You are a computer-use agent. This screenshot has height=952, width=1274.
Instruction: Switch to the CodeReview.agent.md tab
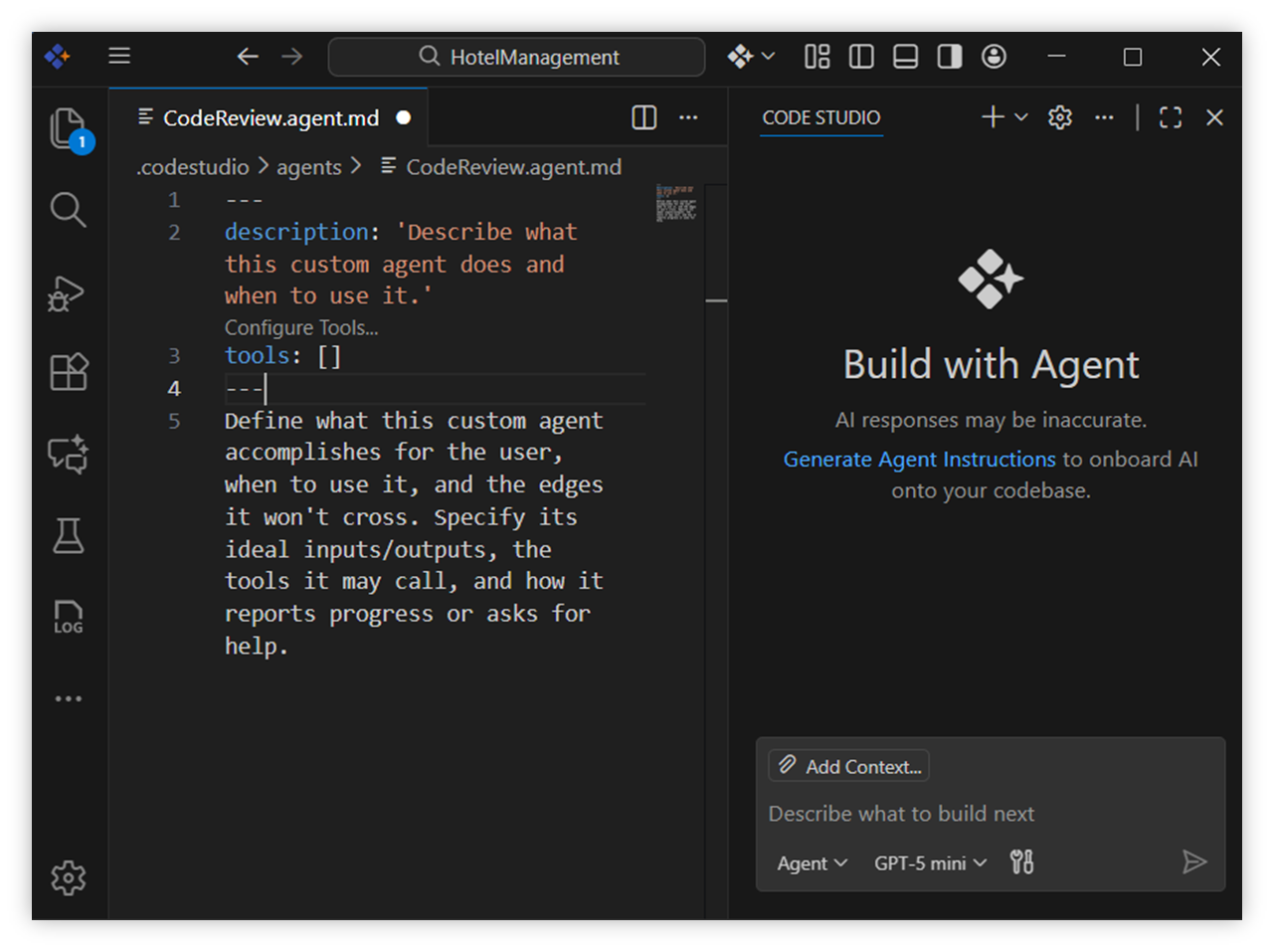[x=271, y=117]
